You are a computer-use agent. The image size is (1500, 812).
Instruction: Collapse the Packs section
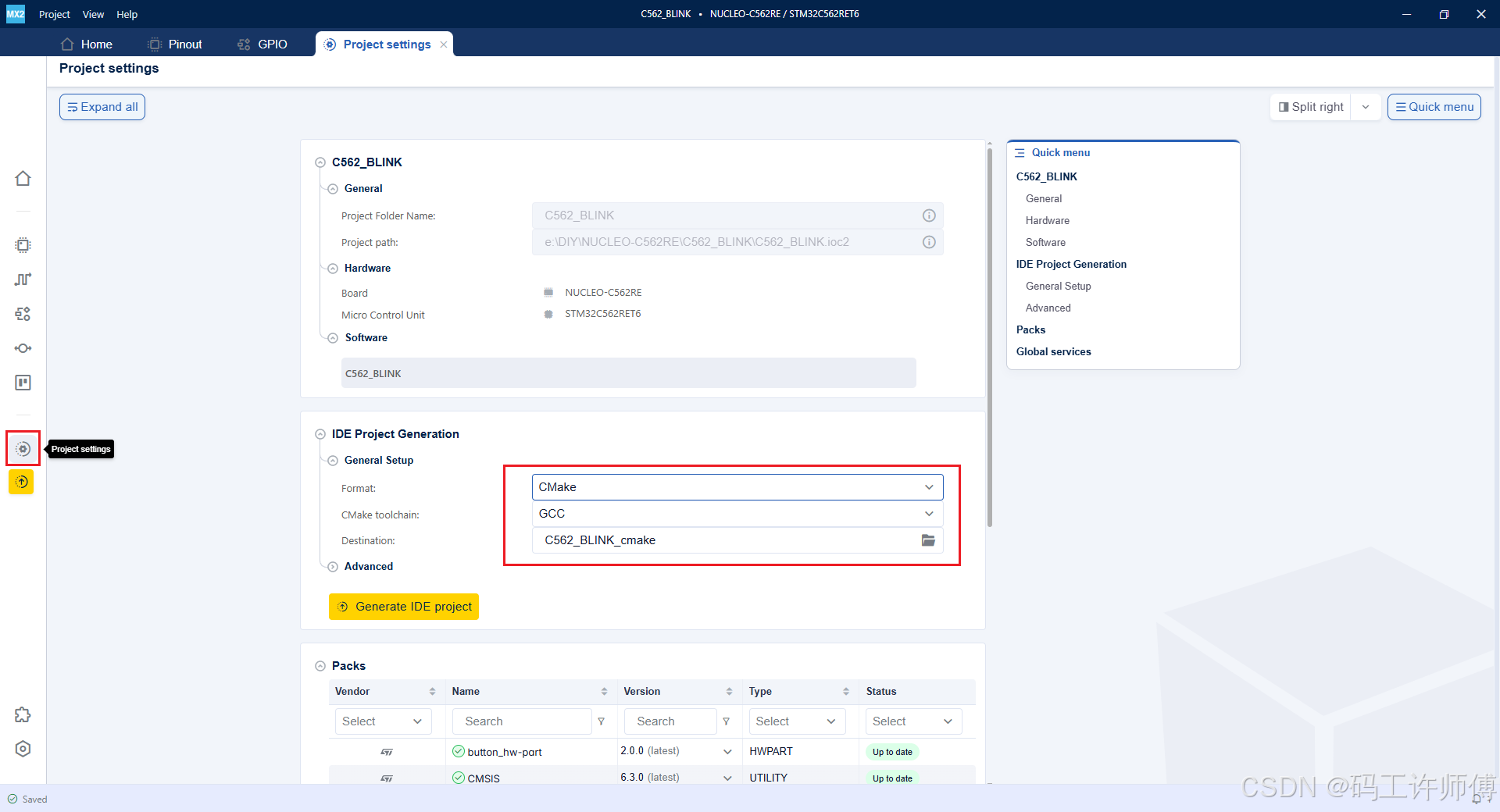point(320,666)
